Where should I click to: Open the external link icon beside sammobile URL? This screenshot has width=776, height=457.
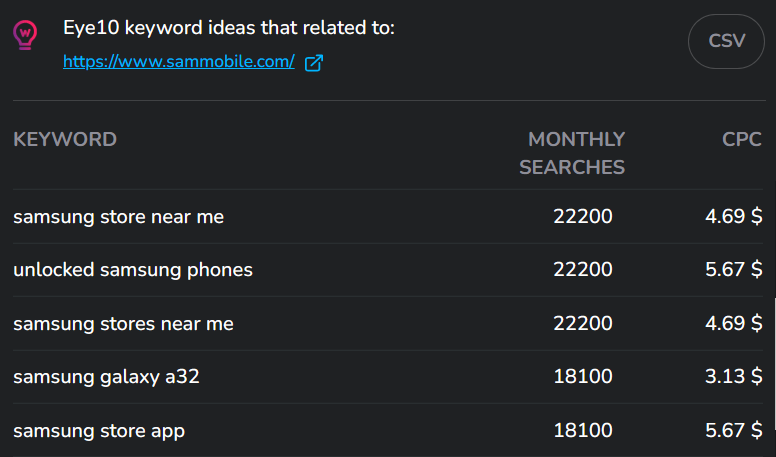pos(314,63)
